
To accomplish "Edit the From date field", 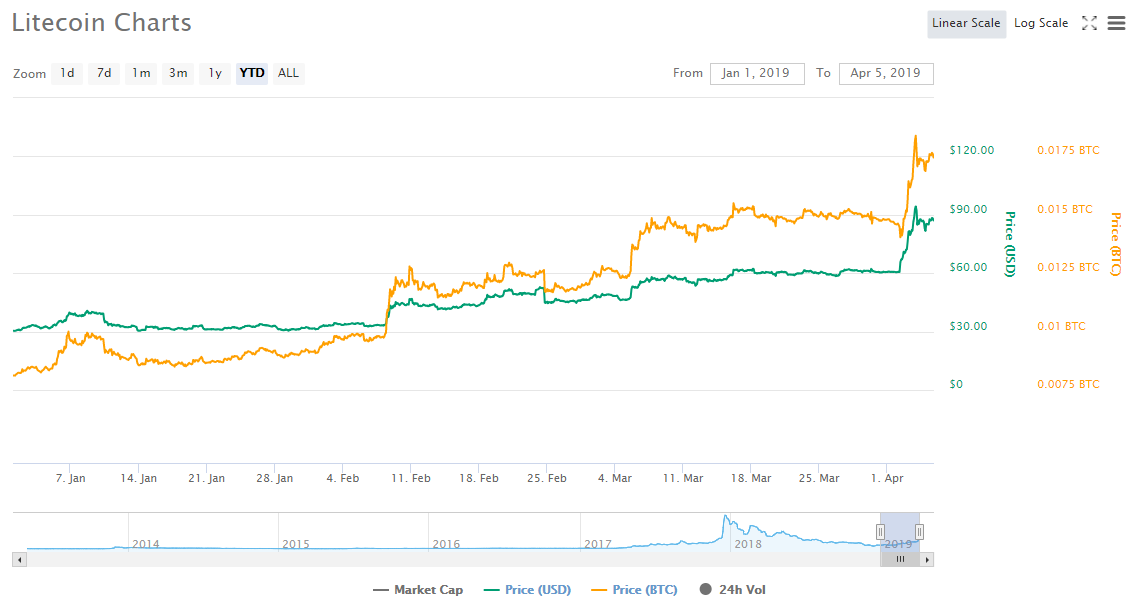I will coord(757,73).
